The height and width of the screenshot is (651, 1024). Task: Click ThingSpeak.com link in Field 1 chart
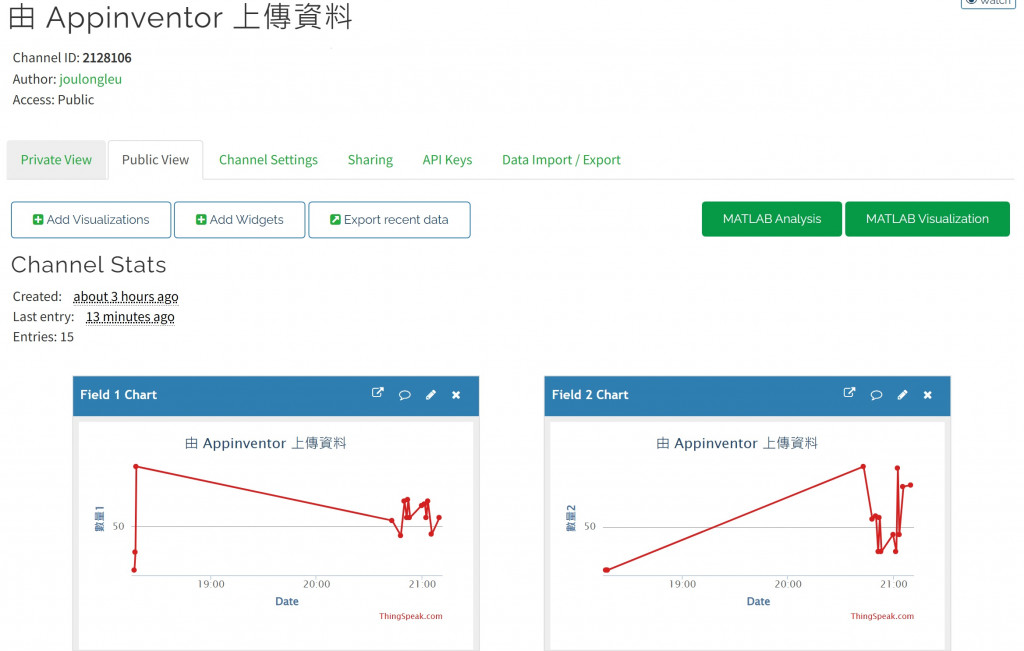coord(410,616)
